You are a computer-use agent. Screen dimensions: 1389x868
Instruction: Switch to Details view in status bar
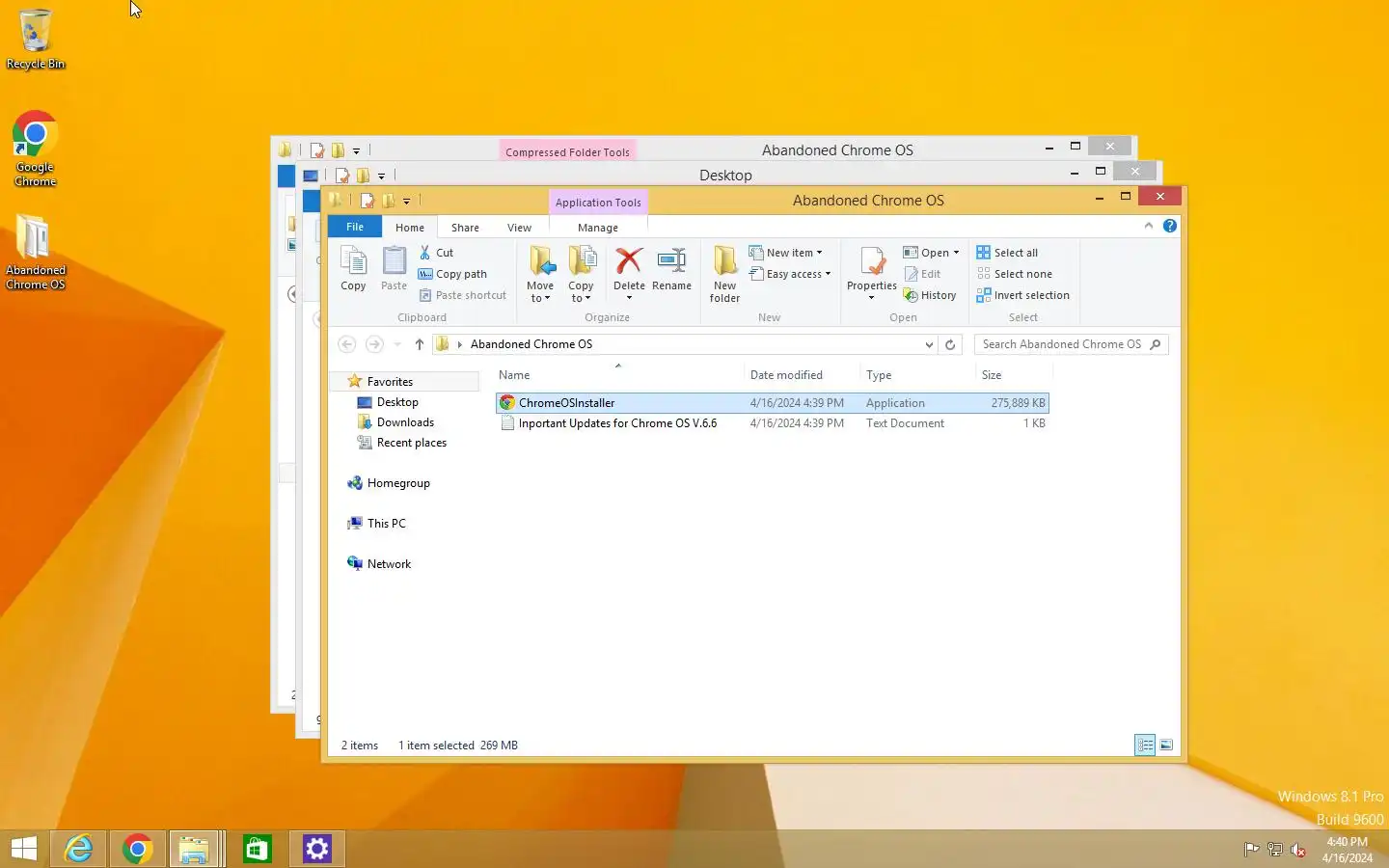[1145, 745]
